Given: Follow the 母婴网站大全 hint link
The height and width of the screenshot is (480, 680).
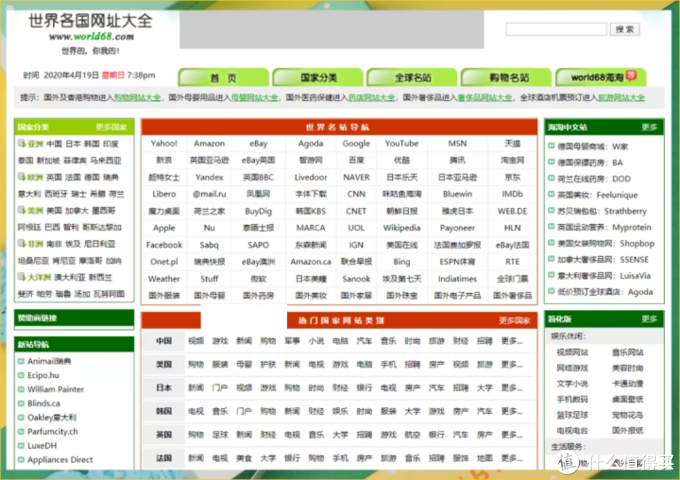Looking at the screenshot, I should (x=254, y=98).
